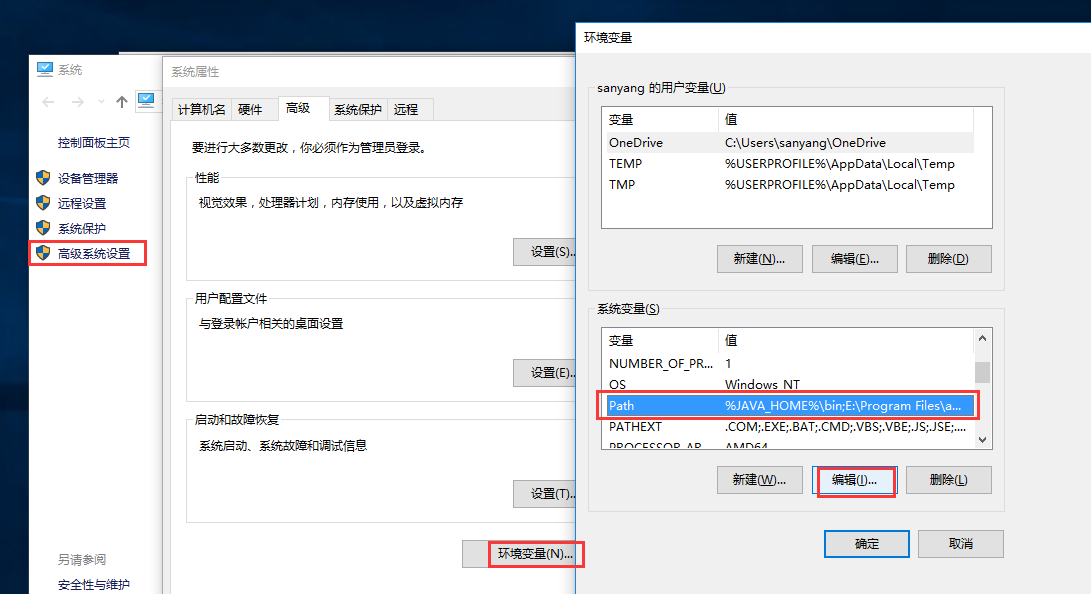Click 编辑(E)... for user variables
Viewport: 1091px width, 594px height.
tap(854, 259)
